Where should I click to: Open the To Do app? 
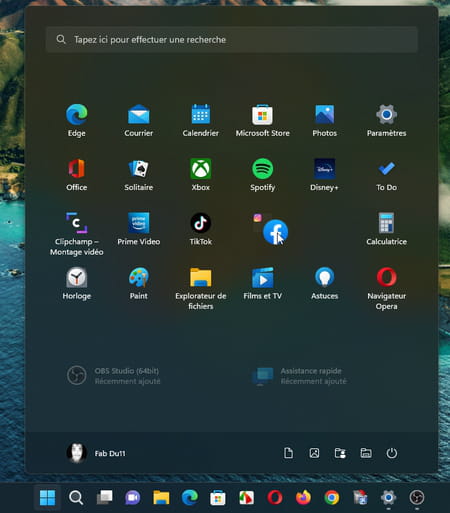pos(387,175)
